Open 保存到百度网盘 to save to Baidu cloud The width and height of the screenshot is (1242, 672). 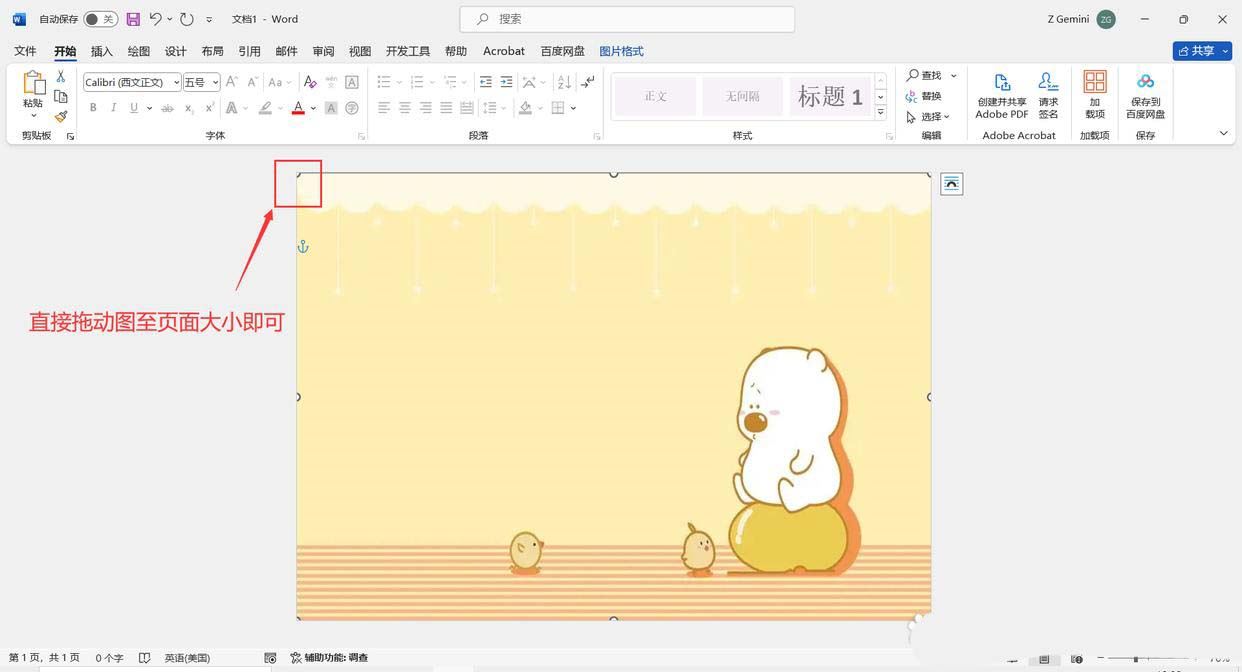tap(1145, 95)
